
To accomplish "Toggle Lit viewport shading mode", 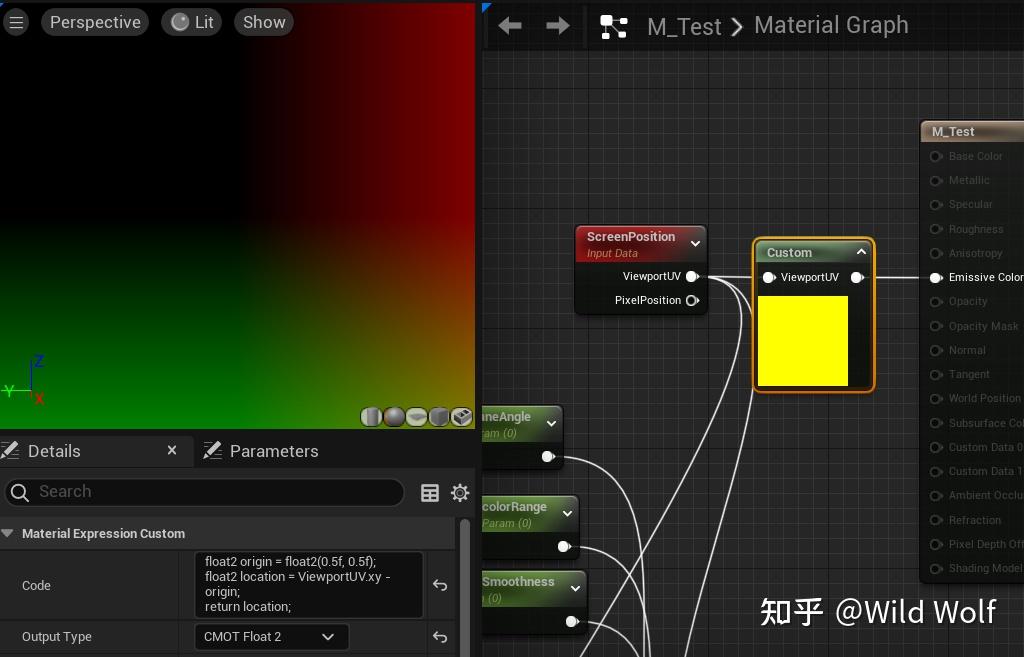I will 191,21.
